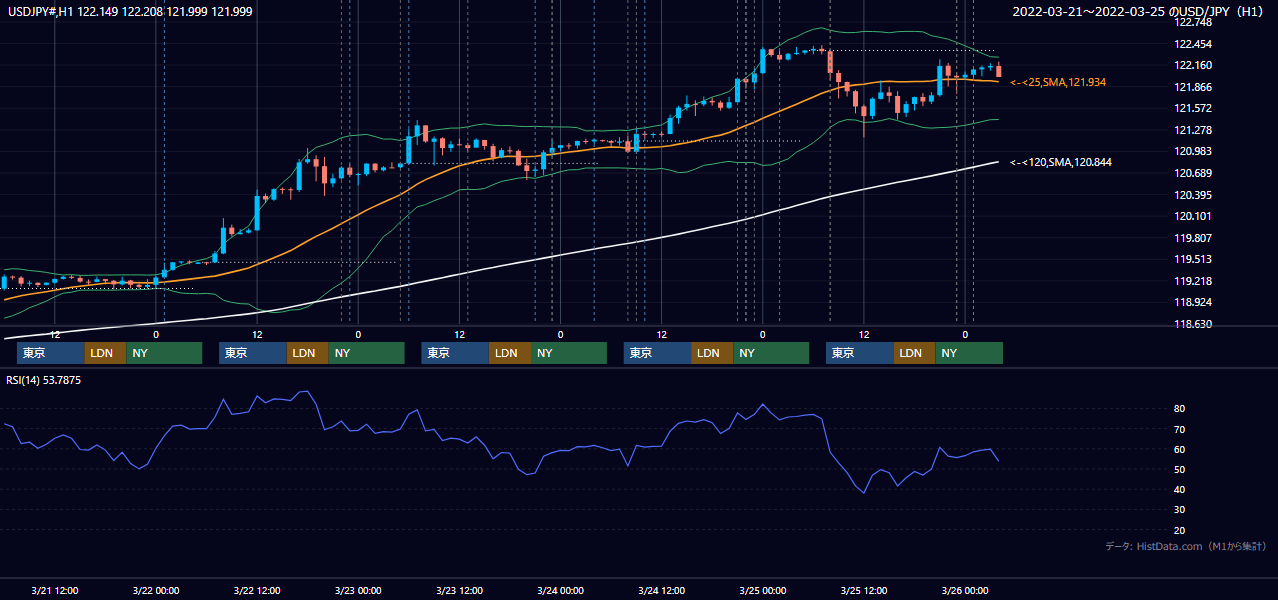Click the 3/21 12:00 time label
1278x600 pixels.
(55, 590)
